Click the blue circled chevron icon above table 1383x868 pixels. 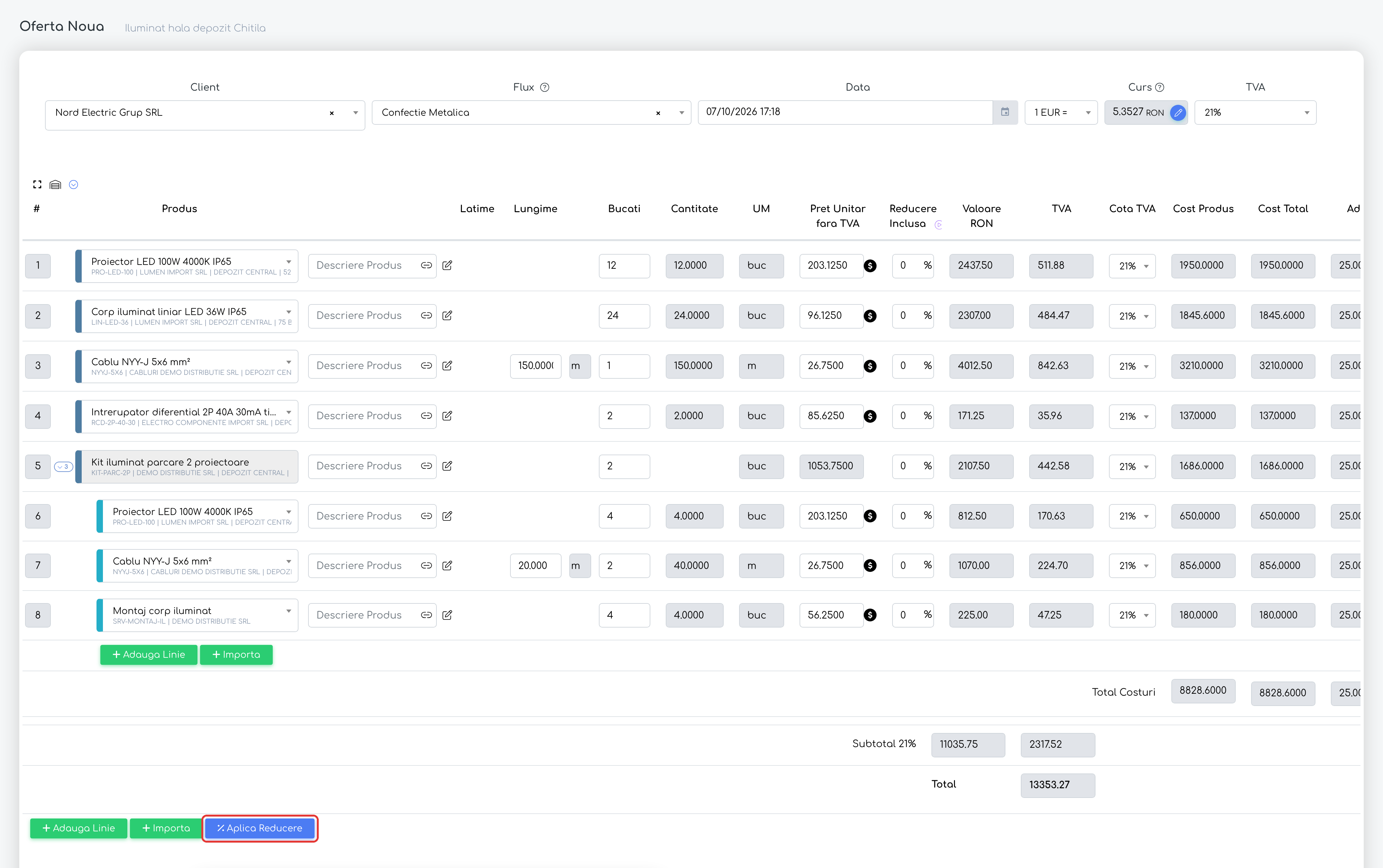(74, 184)
